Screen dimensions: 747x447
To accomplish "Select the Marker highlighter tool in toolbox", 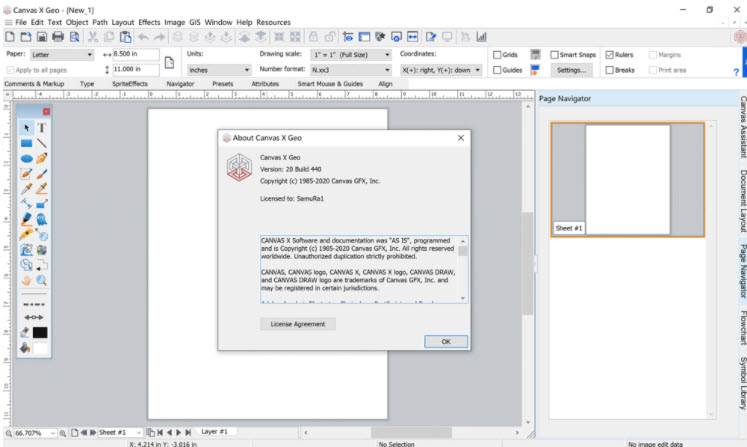I will click(x=27, y=219).
